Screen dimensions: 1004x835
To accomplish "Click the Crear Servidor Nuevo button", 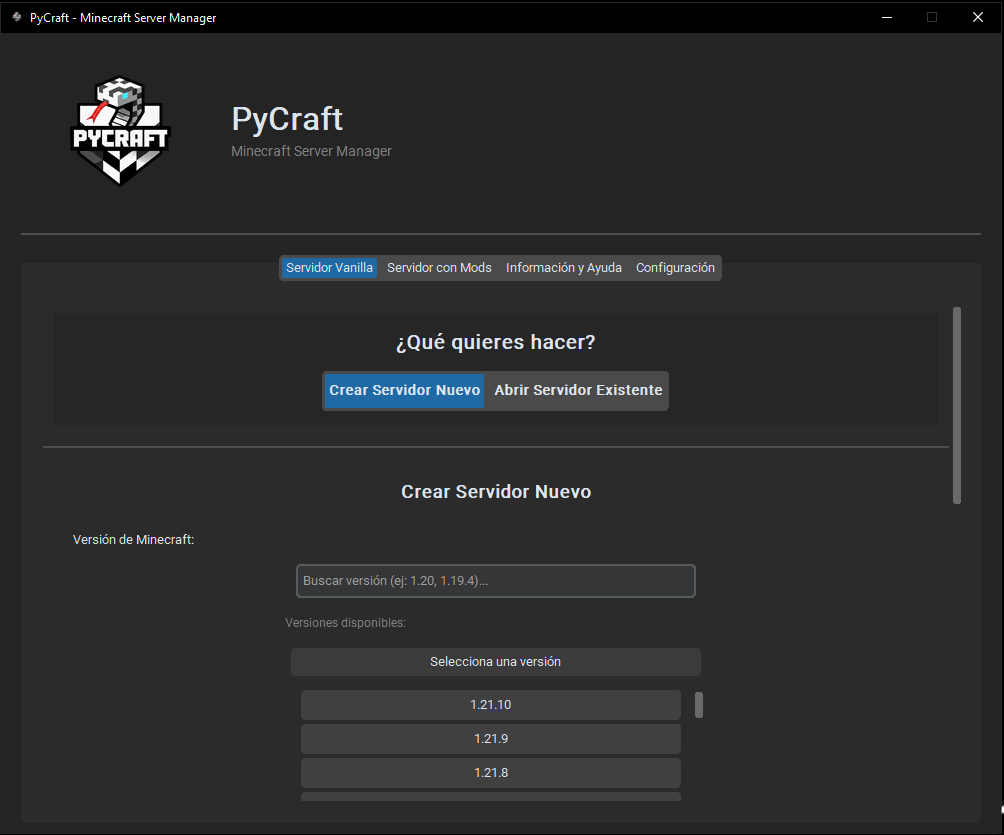I will pos(403,390).
